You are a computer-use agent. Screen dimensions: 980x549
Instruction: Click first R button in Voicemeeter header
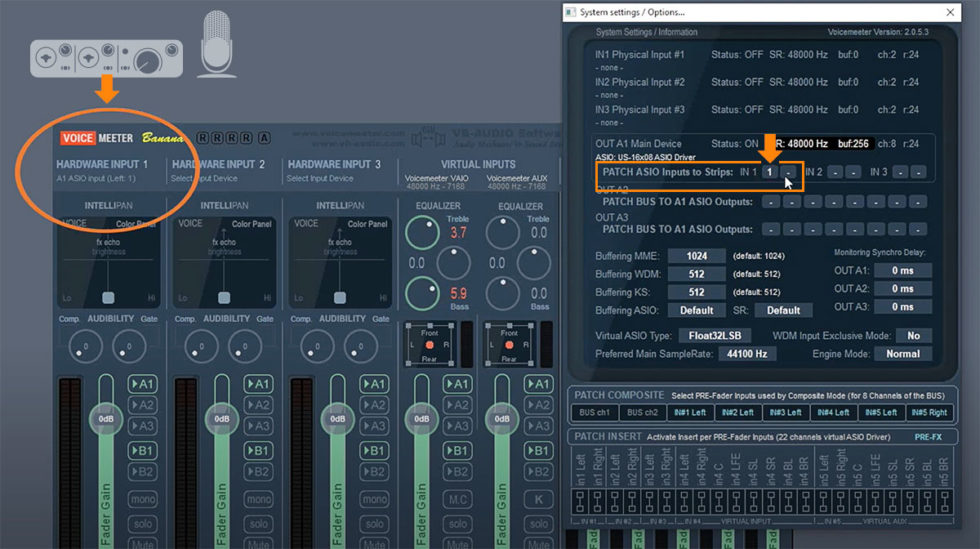coord(202,138)
